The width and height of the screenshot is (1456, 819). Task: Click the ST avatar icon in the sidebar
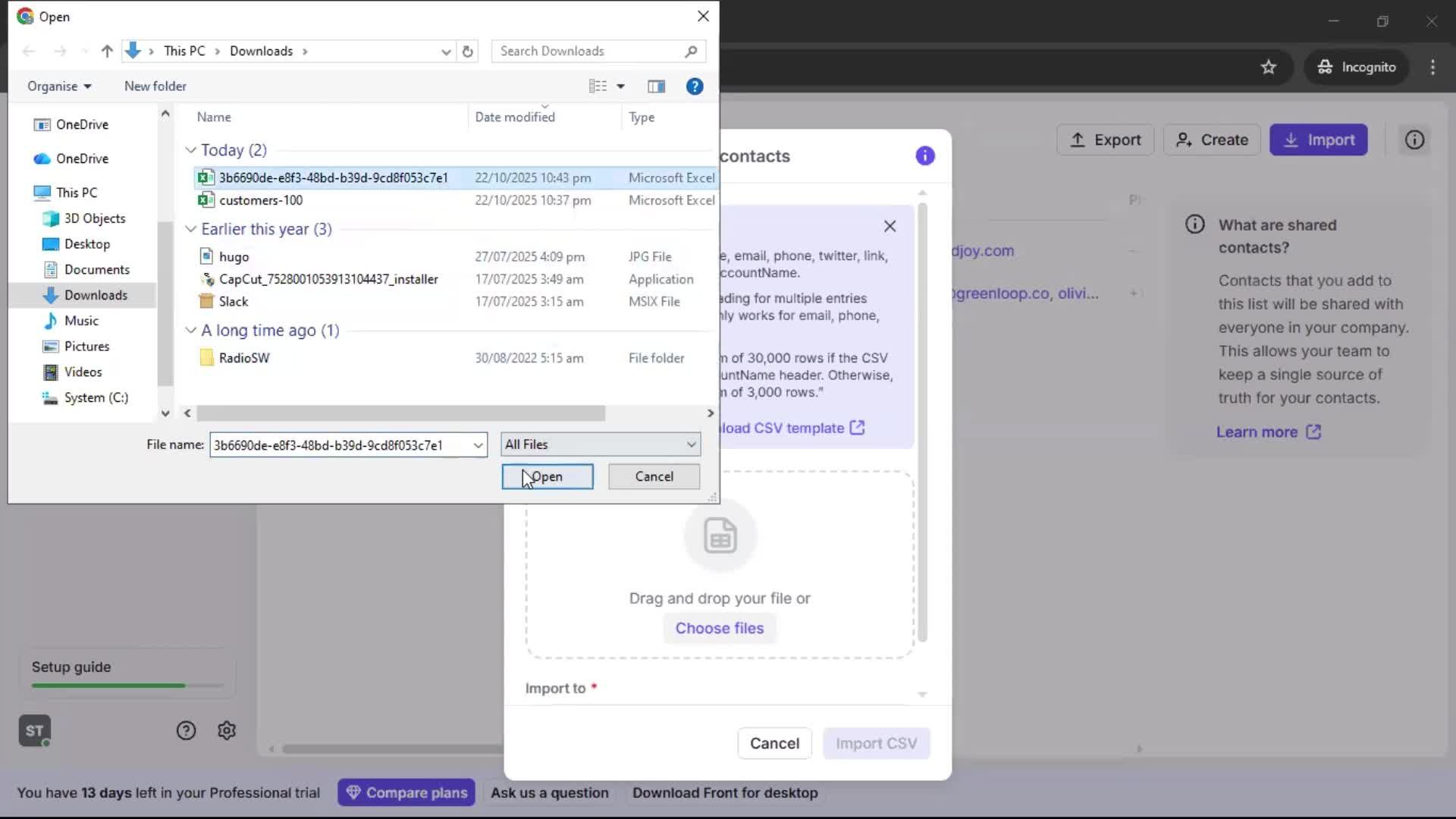pyautogui.click(x=33, y=730)
